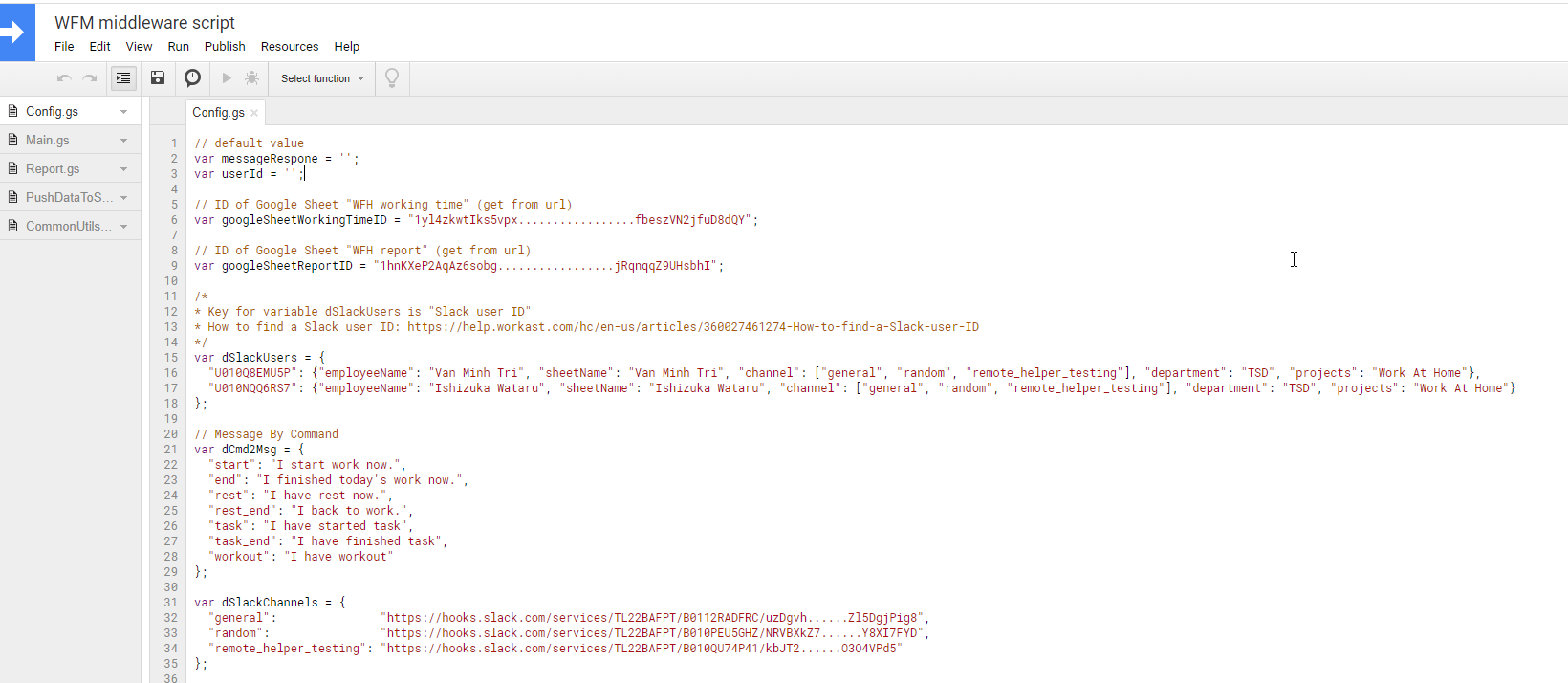Click the blue arrow Apps Script logo
The width and height of the screenshot is (1568, 683).
(x=17, y=33)
